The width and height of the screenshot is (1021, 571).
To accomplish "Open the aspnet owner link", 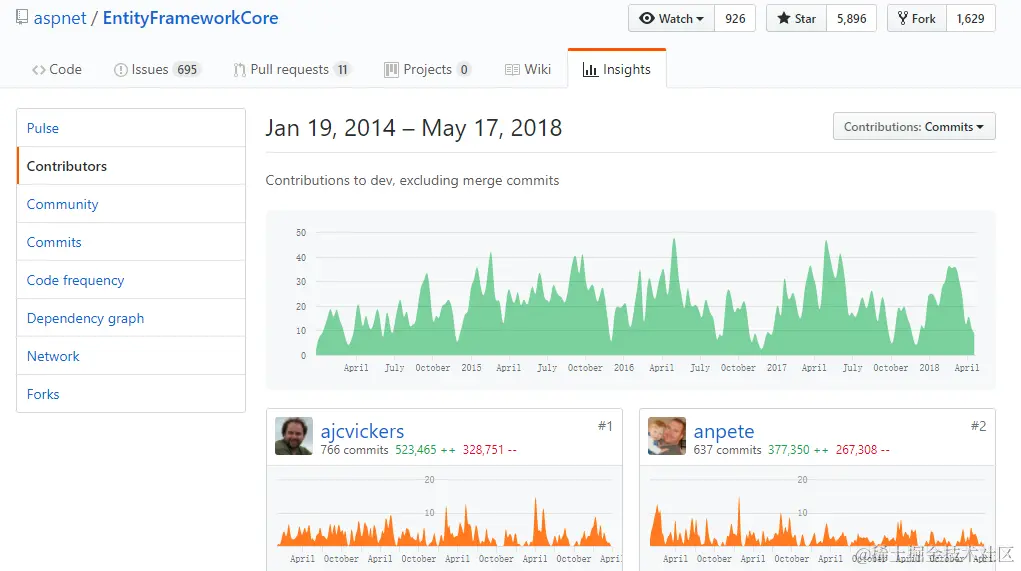I will click(x=60, y=18).
